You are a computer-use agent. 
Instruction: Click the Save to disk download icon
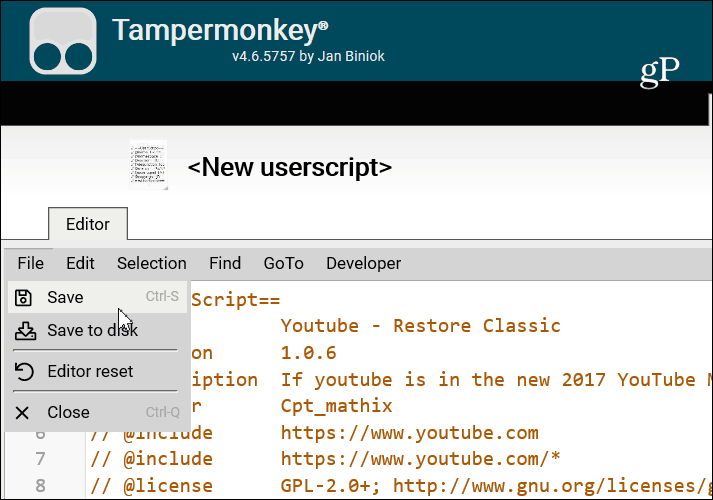25,331
